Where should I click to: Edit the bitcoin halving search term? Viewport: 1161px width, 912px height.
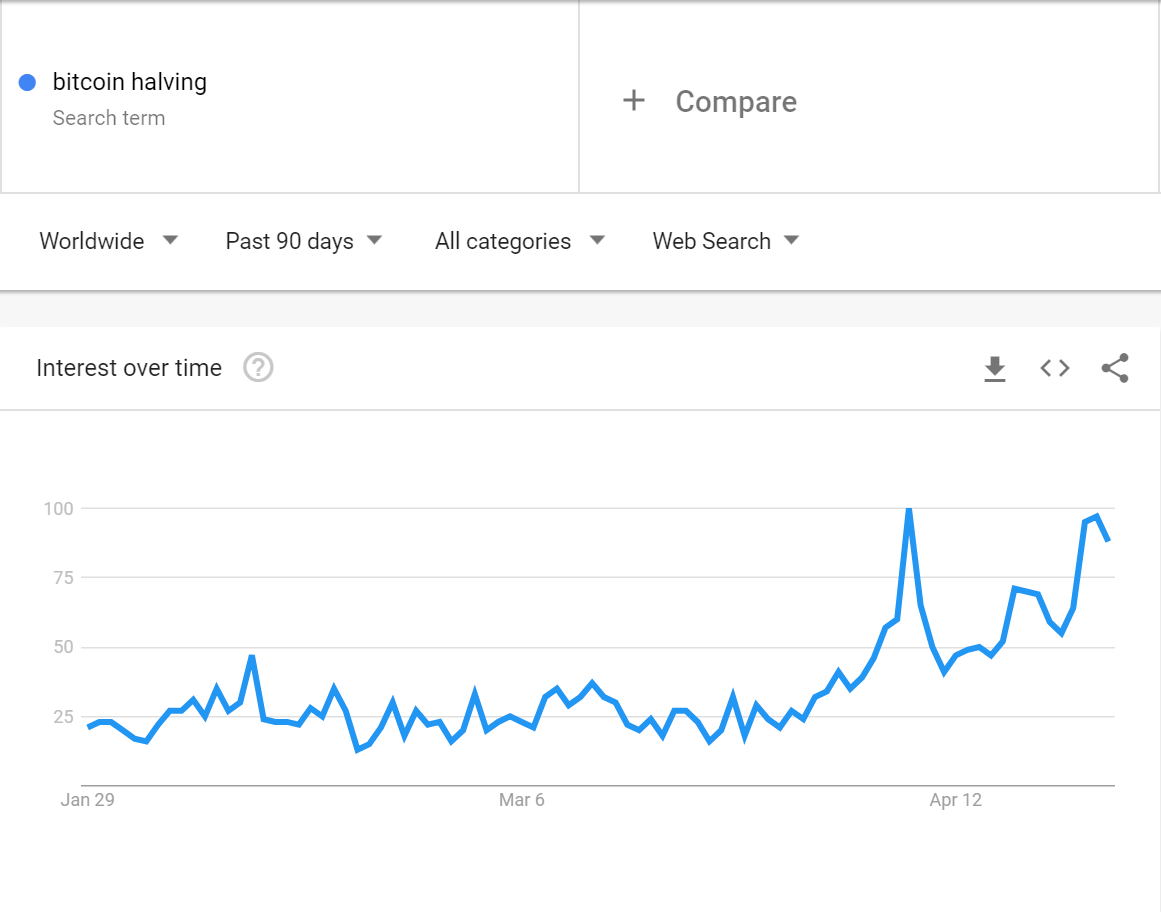click(130, 81)
